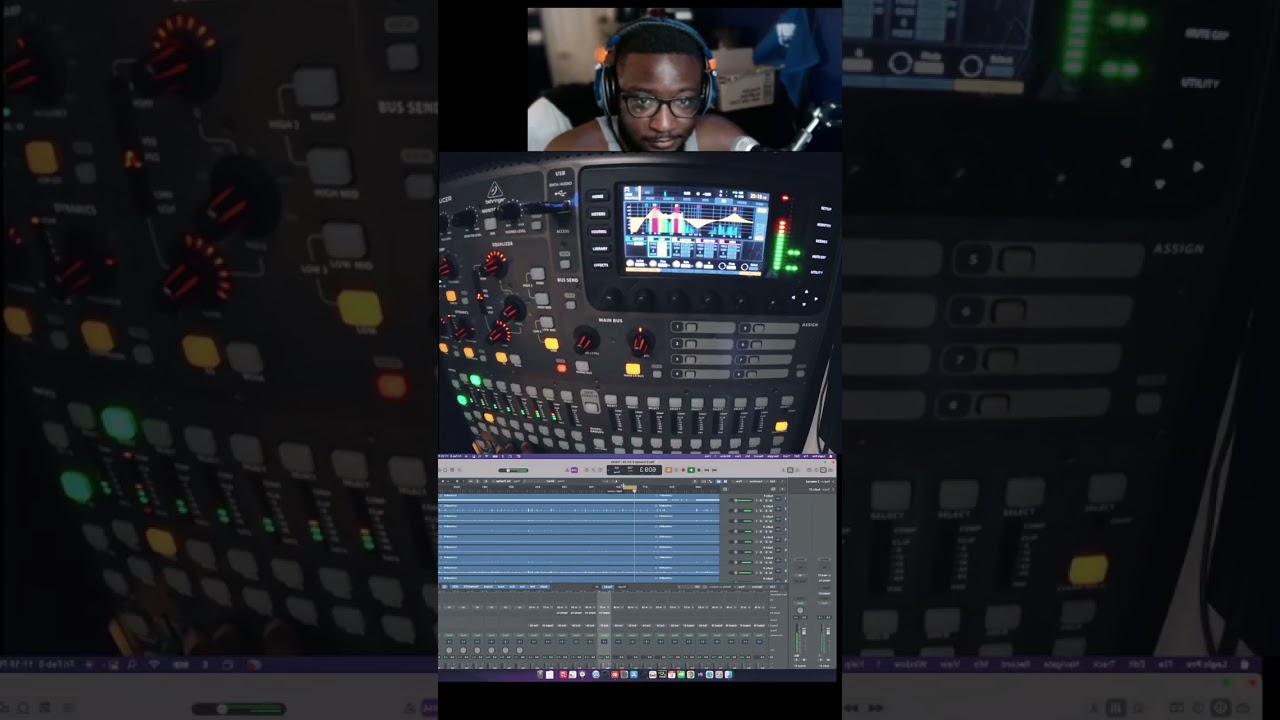Image resolution: width=1280 pixels, height=720 pixels.
Task: Toggle the yellow Cycle mode button in Logic
Action: tap(669, 470)
